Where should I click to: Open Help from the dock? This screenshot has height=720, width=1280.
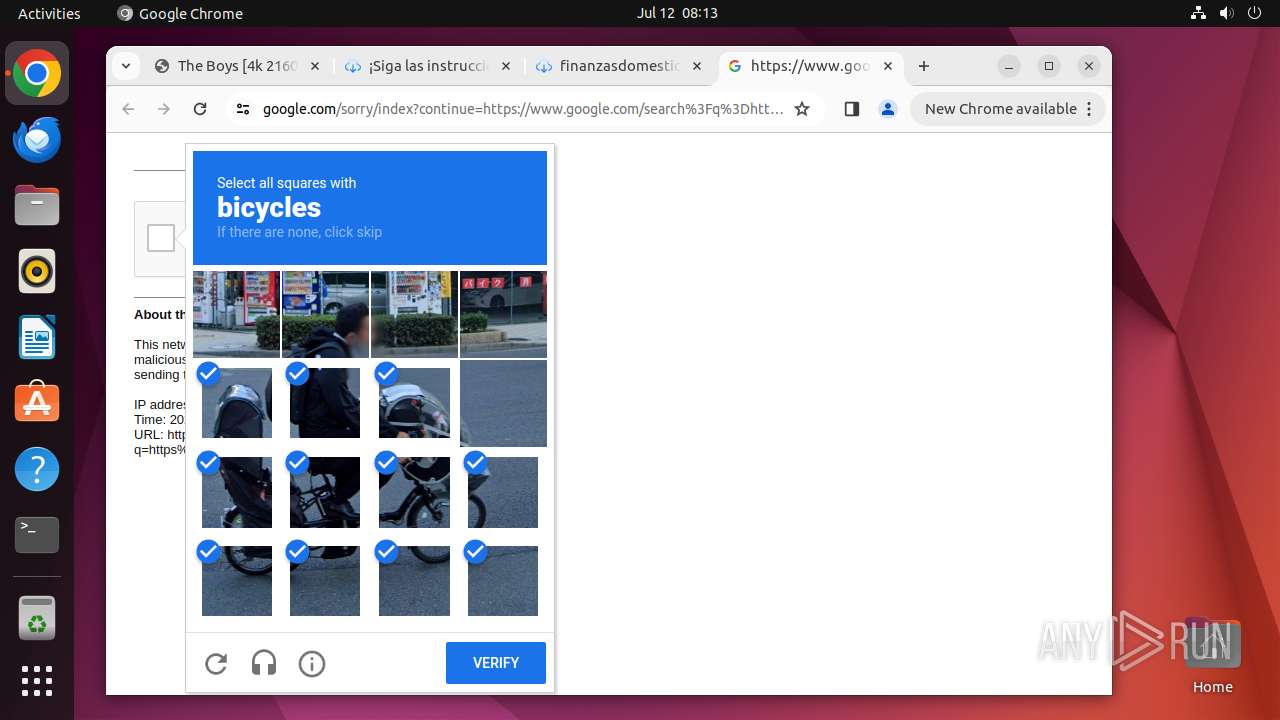pyautogui.click(x=37, y=469)
